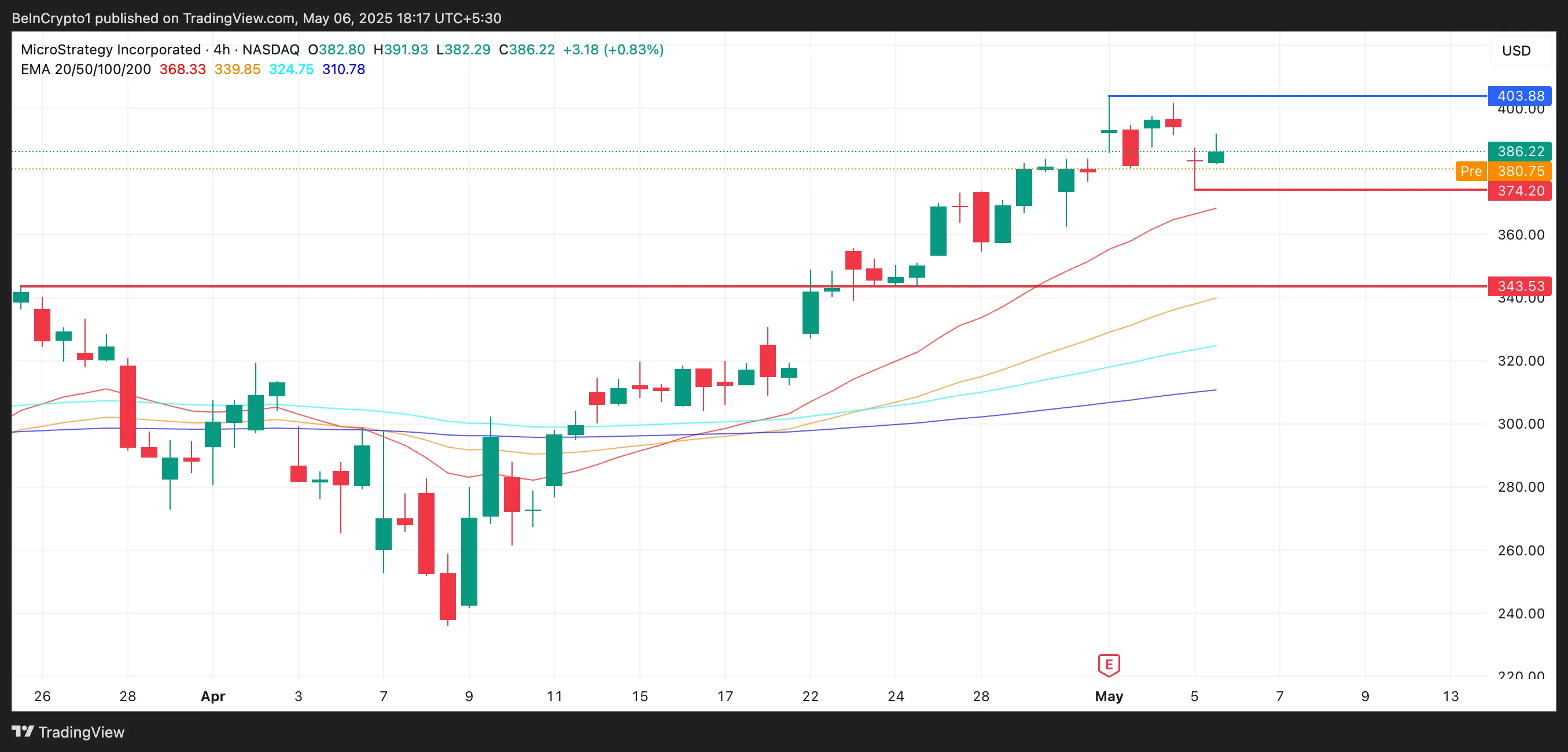Select the 380.75 pre-market price label
Screen dimensions: 1568x752
coord(1519,171)
